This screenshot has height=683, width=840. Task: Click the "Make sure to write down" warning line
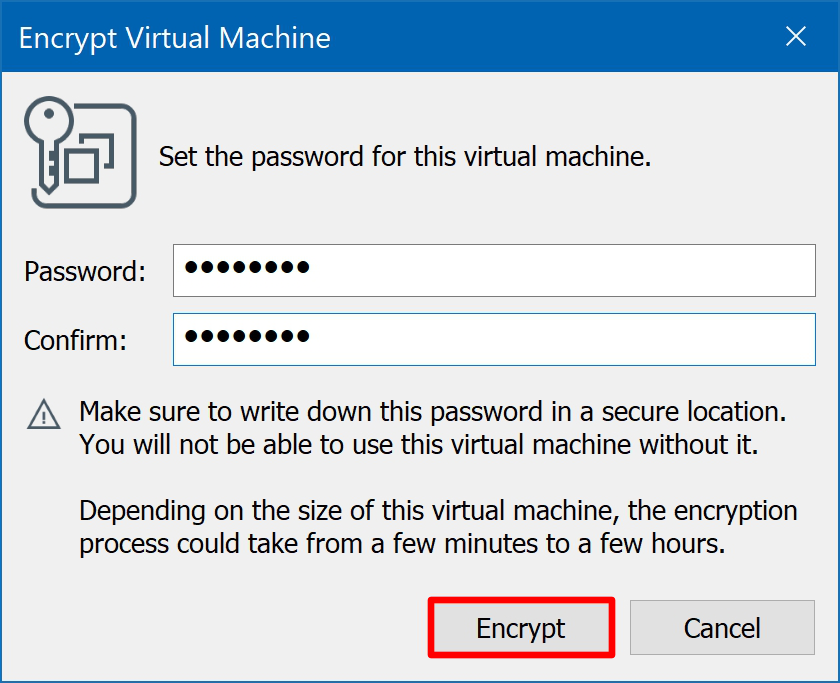pos(432,411)
